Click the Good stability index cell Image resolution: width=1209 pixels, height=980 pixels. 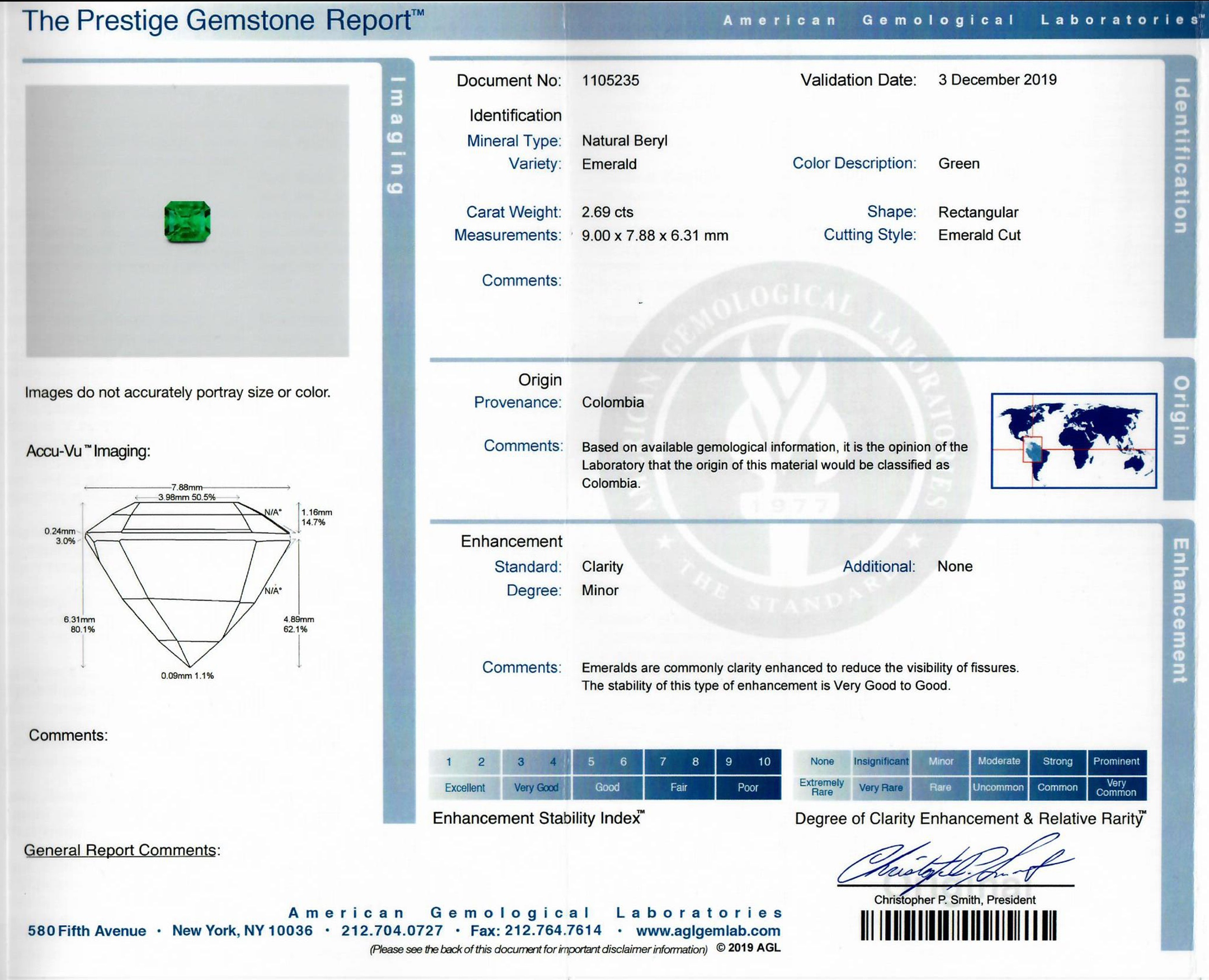coord(608,787)
